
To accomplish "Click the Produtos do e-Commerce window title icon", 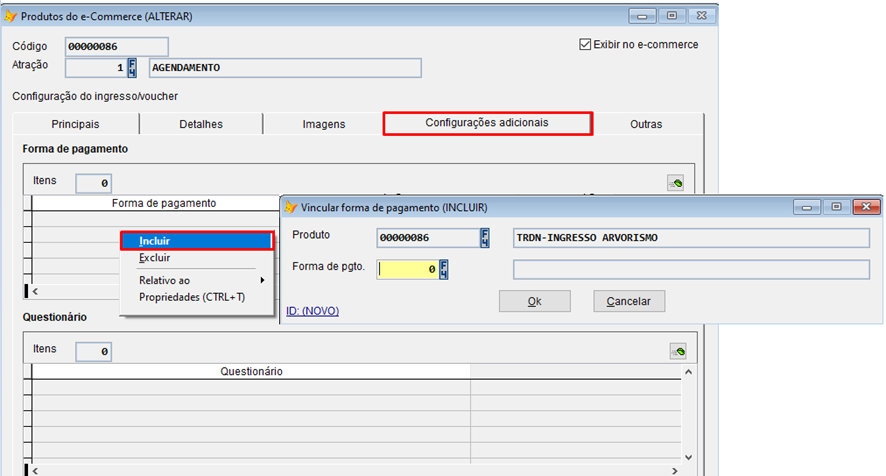I will pos(11,17).
